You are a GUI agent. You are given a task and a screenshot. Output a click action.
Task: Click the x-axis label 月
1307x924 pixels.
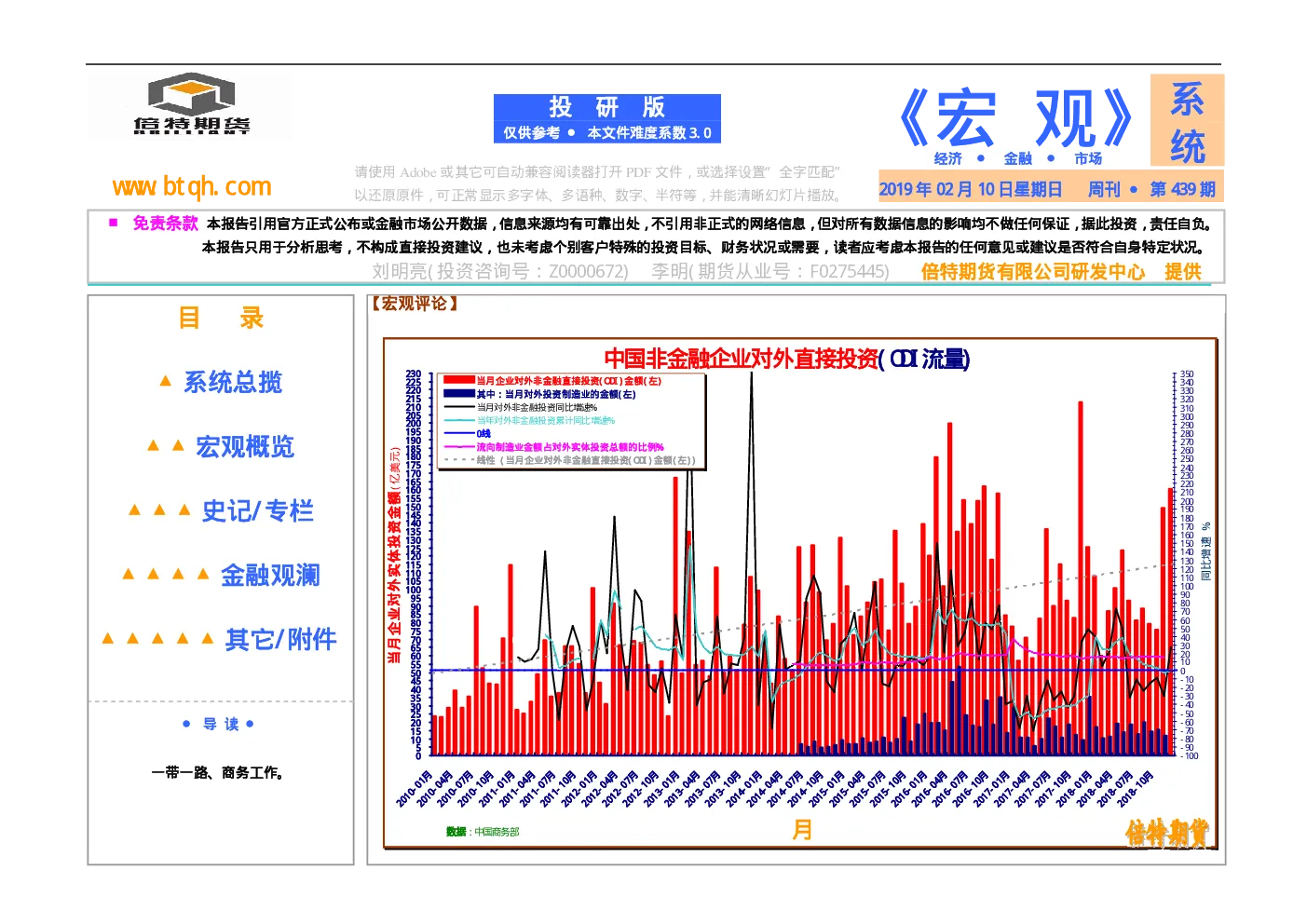coord(801,830)
